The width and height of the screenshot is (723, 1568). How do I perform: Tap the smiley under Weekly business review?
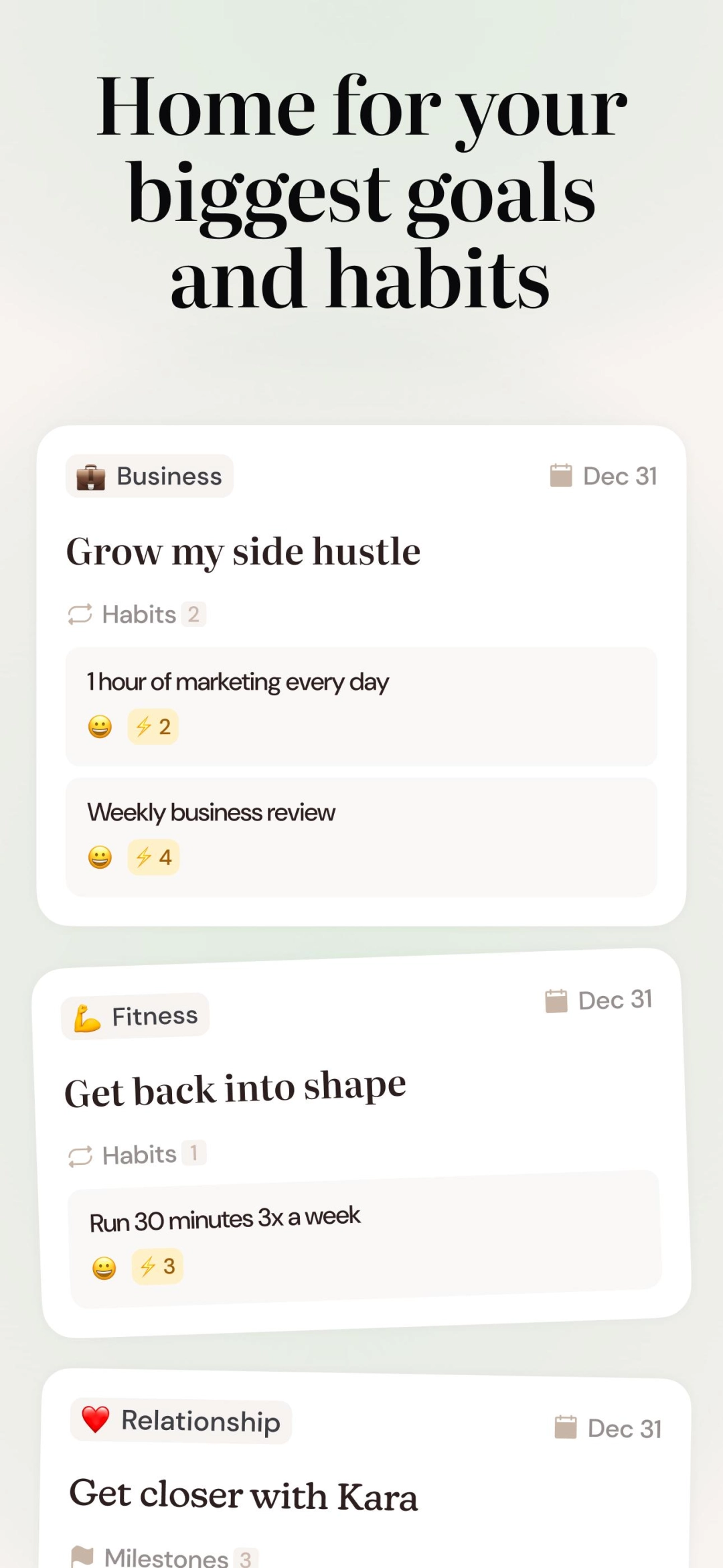(x=100, y=857)
